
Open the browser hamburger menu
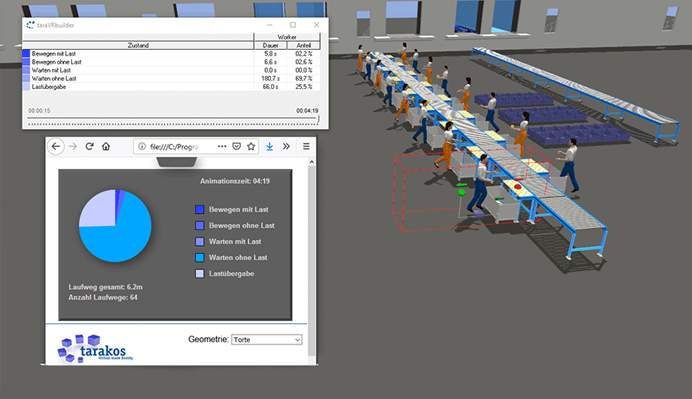[x=306, y=146]
